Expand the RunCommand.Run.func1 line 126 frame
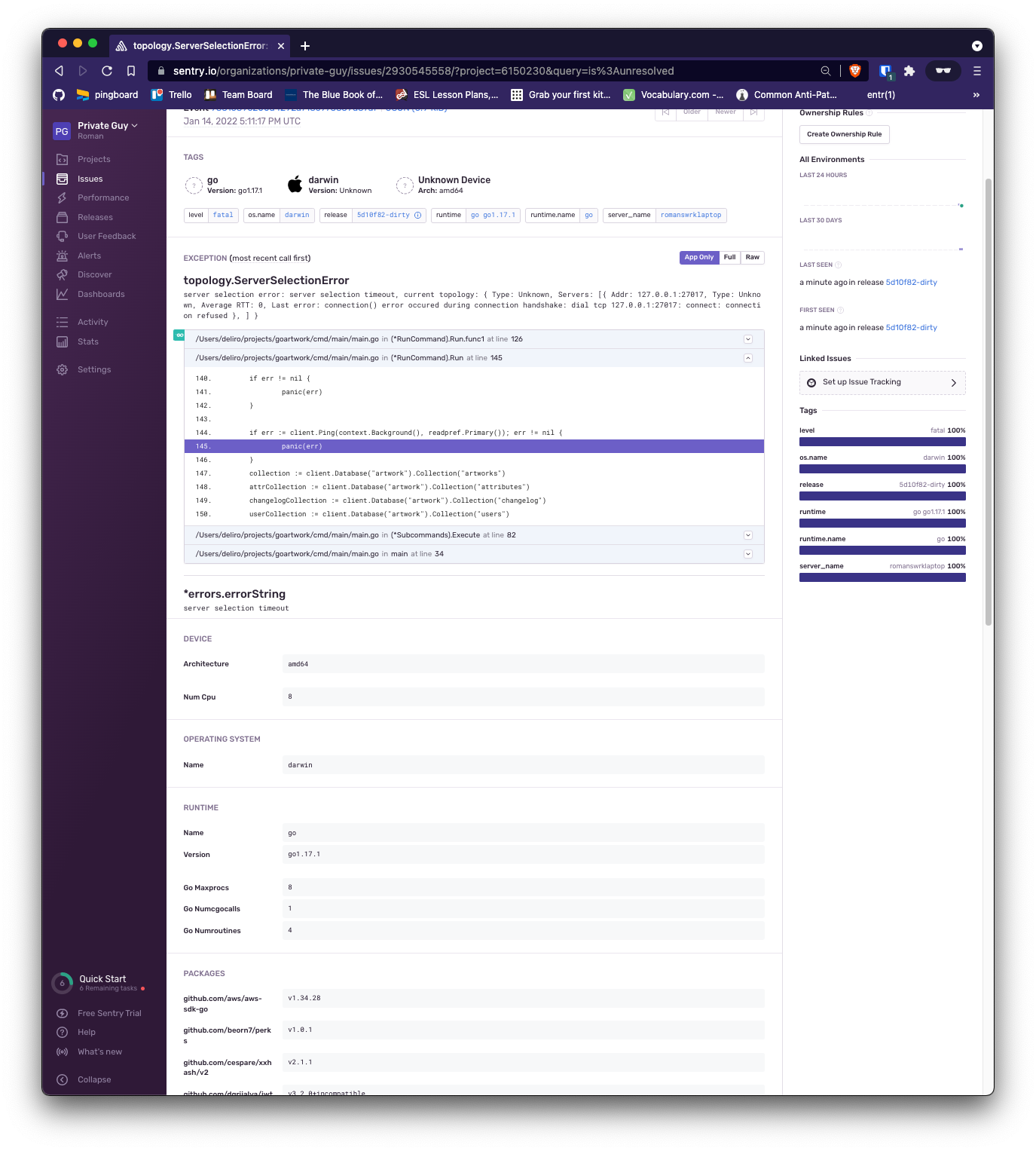Viewport: 1036px width, 1151px height. coord(748,339)
